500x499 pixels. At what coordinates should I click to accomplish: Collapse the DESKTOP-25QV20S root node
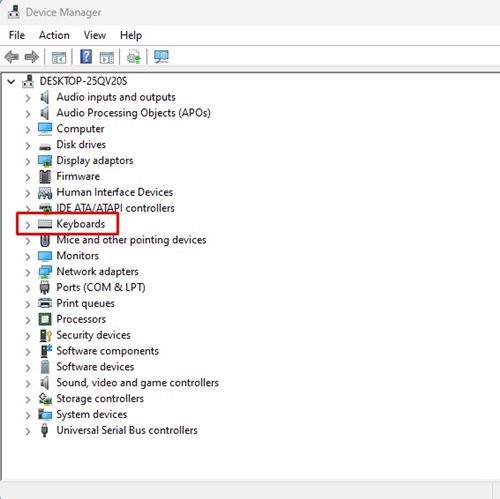(x=11, y=81)
